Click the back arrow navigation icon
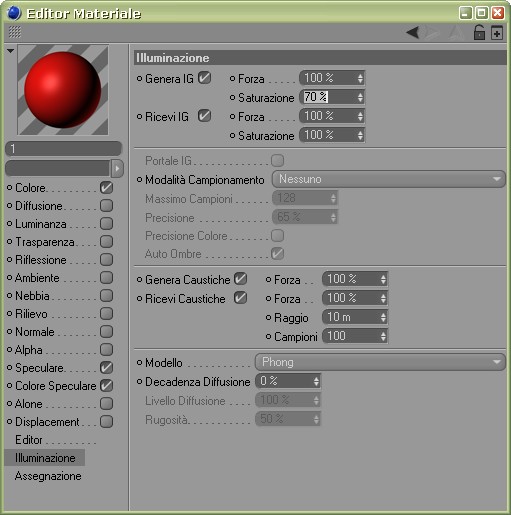 coord(413,33)
